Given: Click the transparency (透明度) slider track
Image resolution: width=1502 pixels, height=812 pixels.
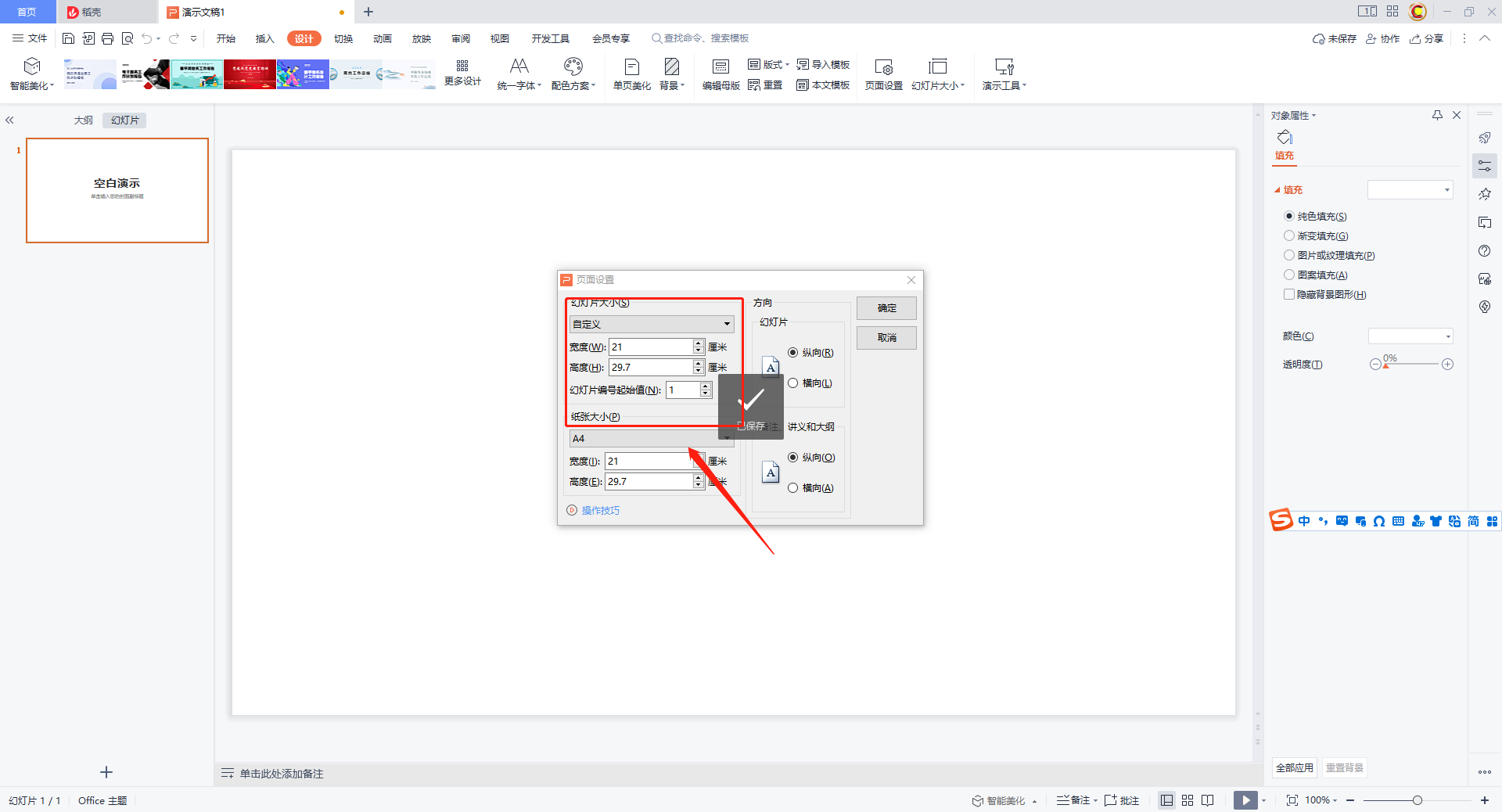Looking at the screenshot, I should tap(1411, 365).
